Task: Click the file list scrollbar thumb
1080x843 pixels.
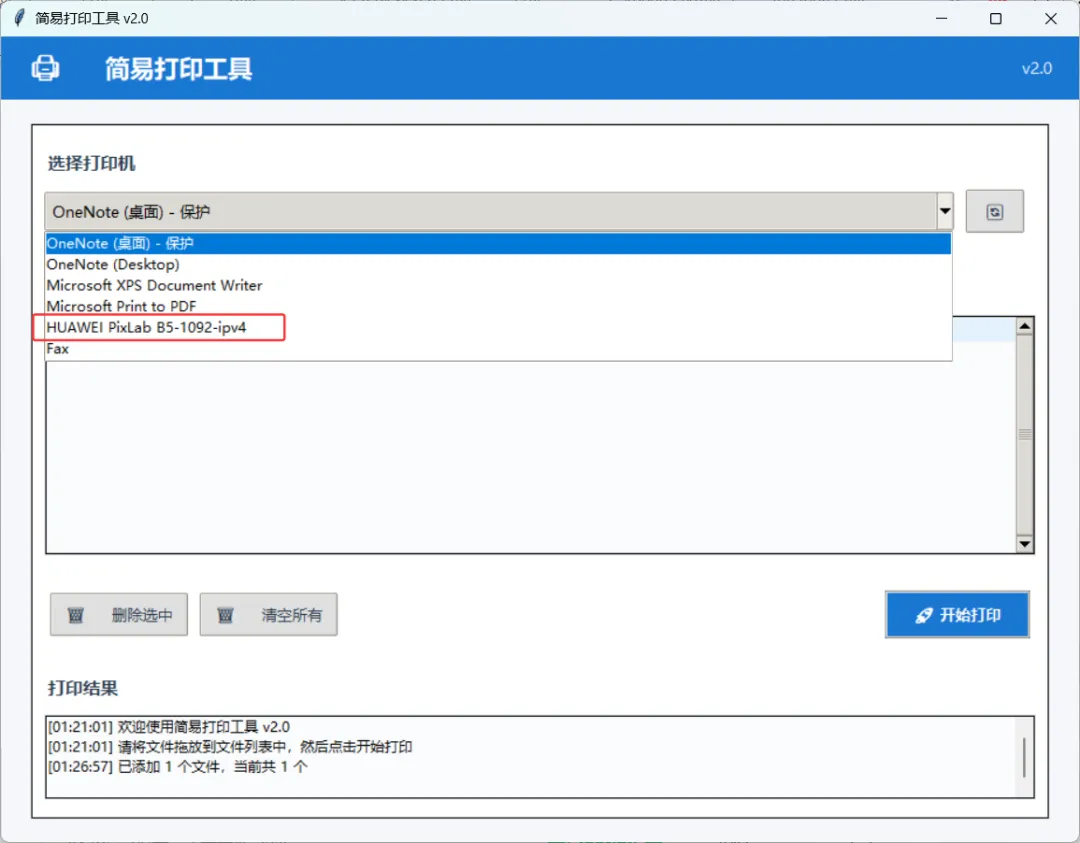Action: (x=1024, y=435)
